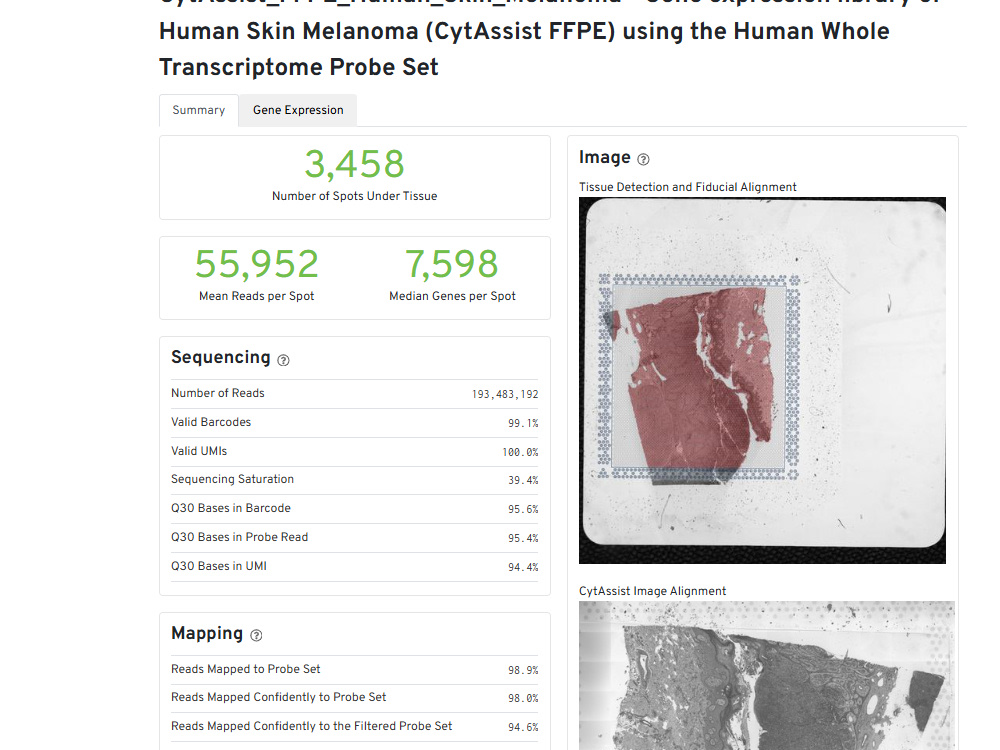Click the Reads Mapped to Probe Set label
The width and height of the screenshot is (1000, 750).
click(246, 669)
